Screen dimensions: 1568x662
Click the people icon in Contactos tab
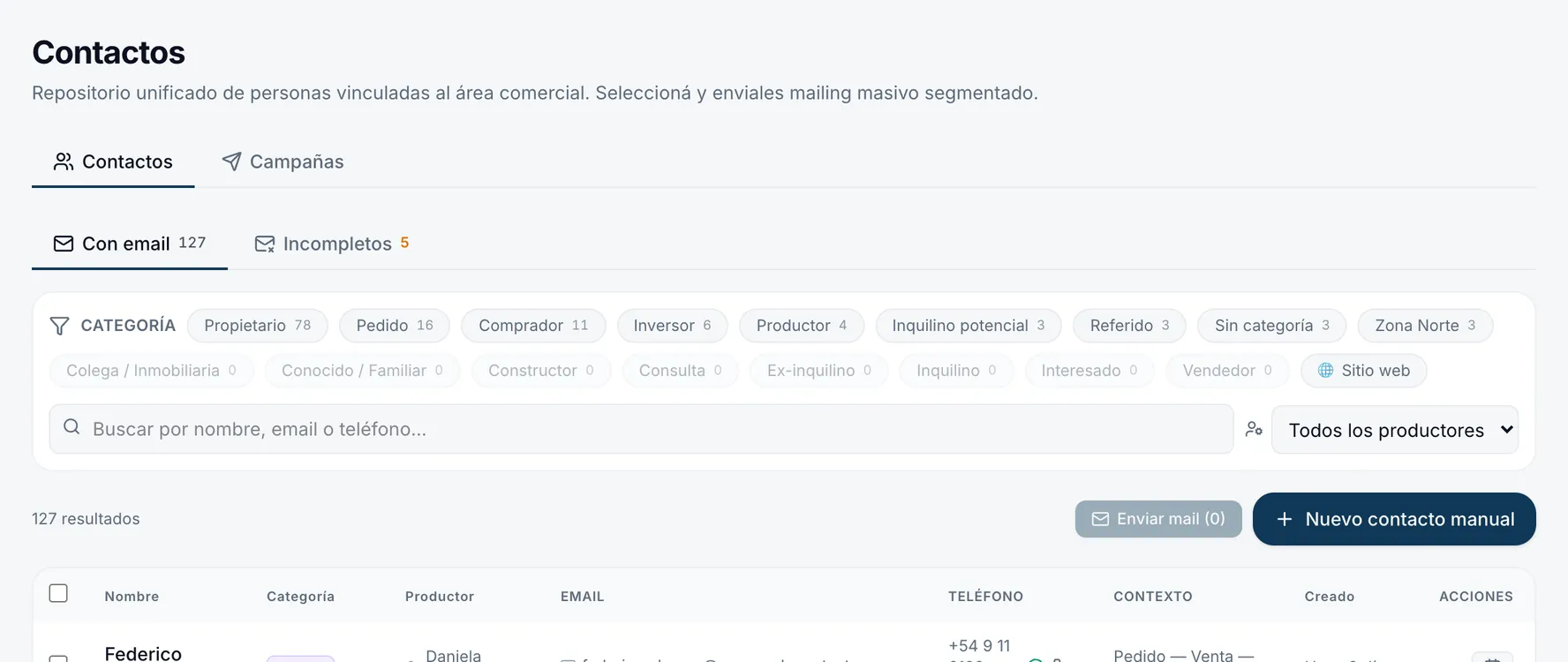pyautogui.click(x=64, y=162)
